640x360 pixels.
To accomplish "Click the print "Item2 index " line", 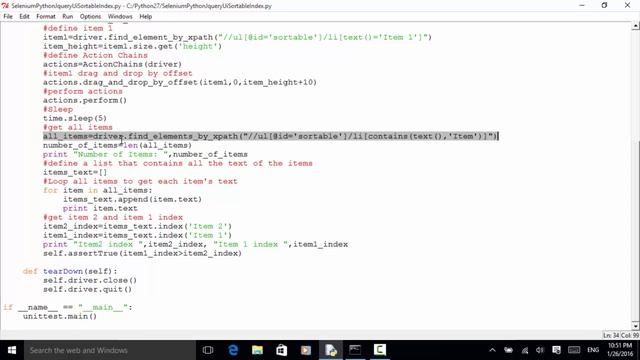I will click(x=196, y=244).
